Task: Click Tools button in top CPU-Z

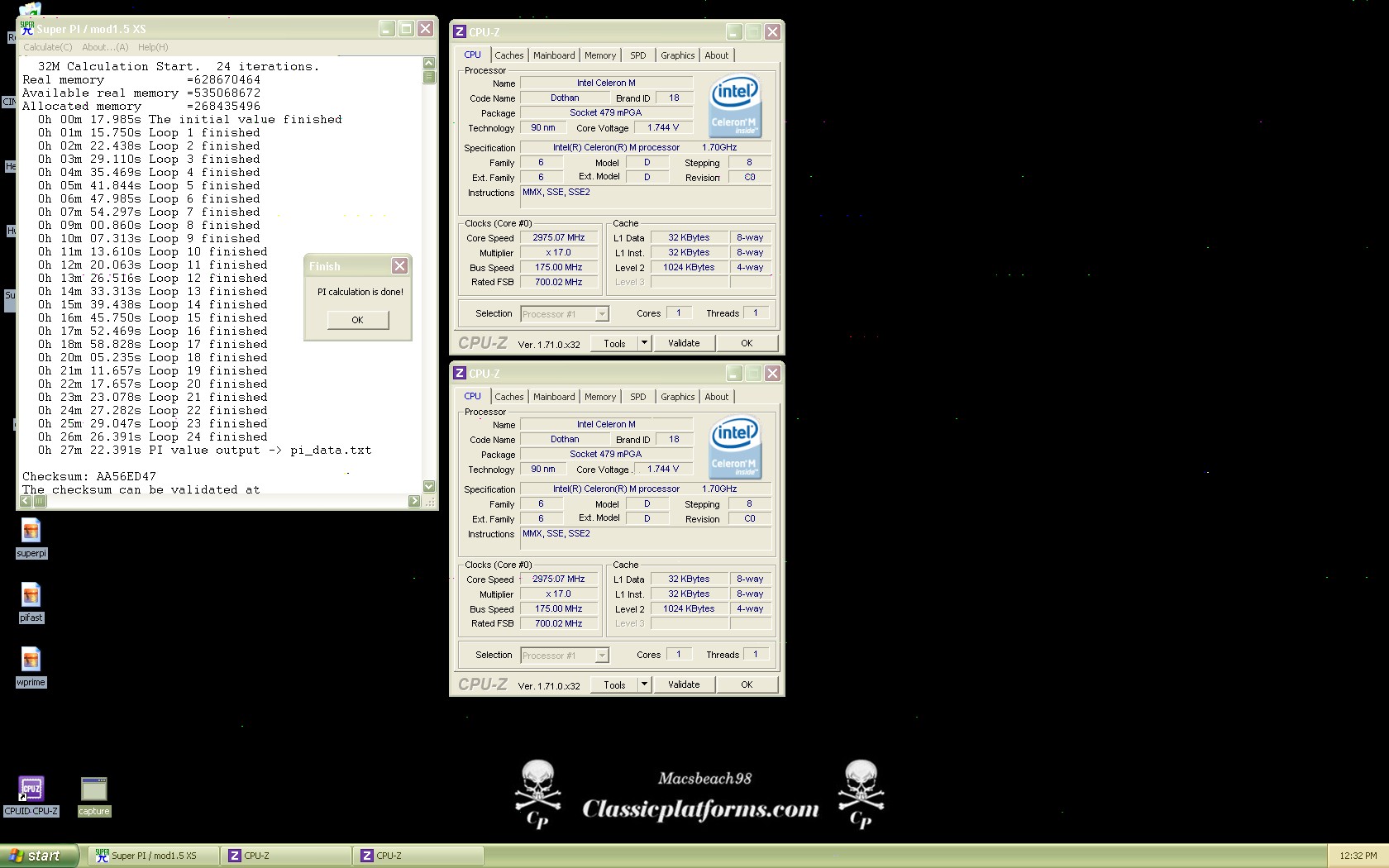Action: click(615, 343)
